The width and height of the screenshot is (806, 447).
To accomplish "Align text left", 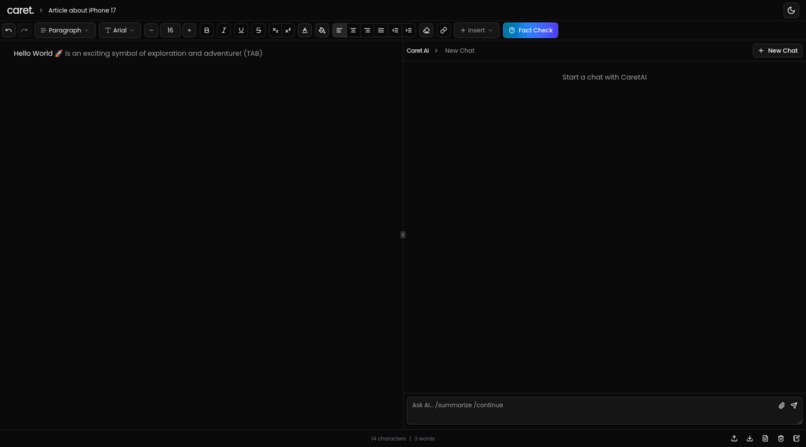I will [339, 30].
